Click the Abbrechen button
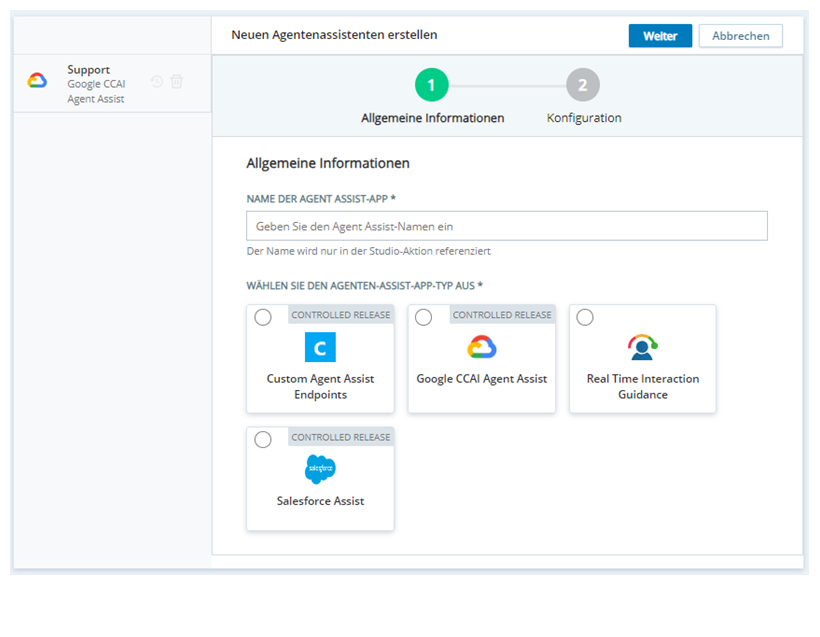 tap(741, 36)
